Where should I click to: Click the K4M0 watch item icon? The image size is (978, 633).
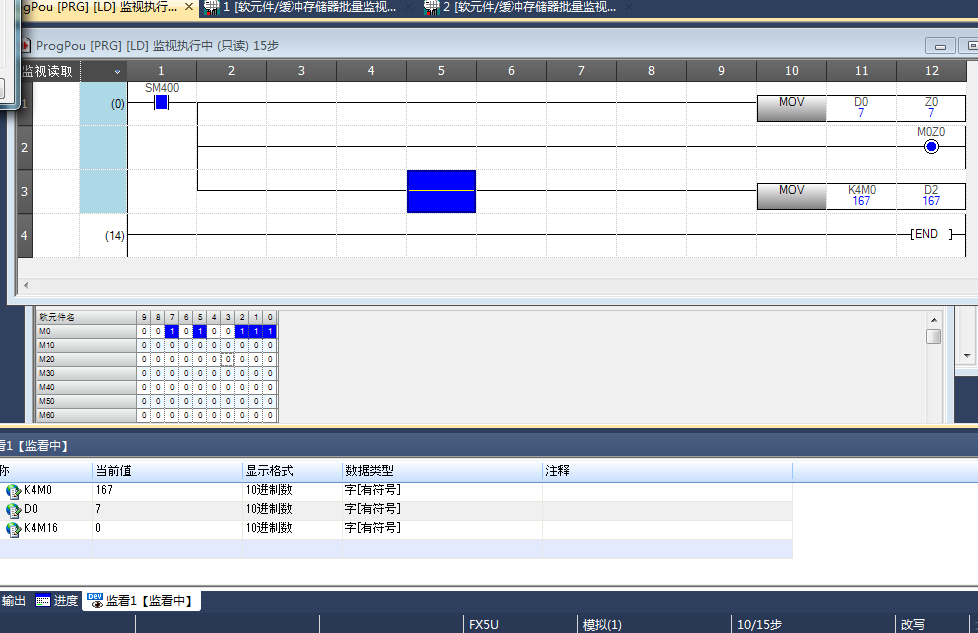tap(13, 491)
